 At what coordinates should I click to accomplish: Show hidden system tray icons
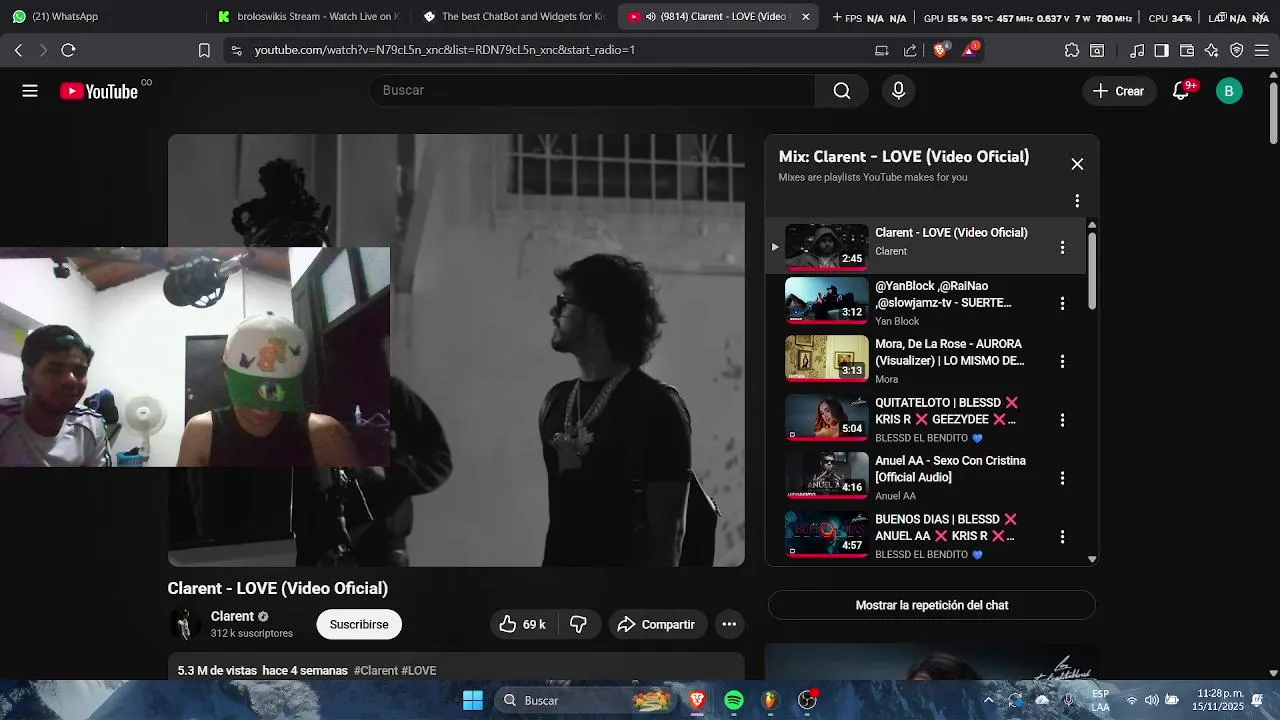click(x=989, y=700)
